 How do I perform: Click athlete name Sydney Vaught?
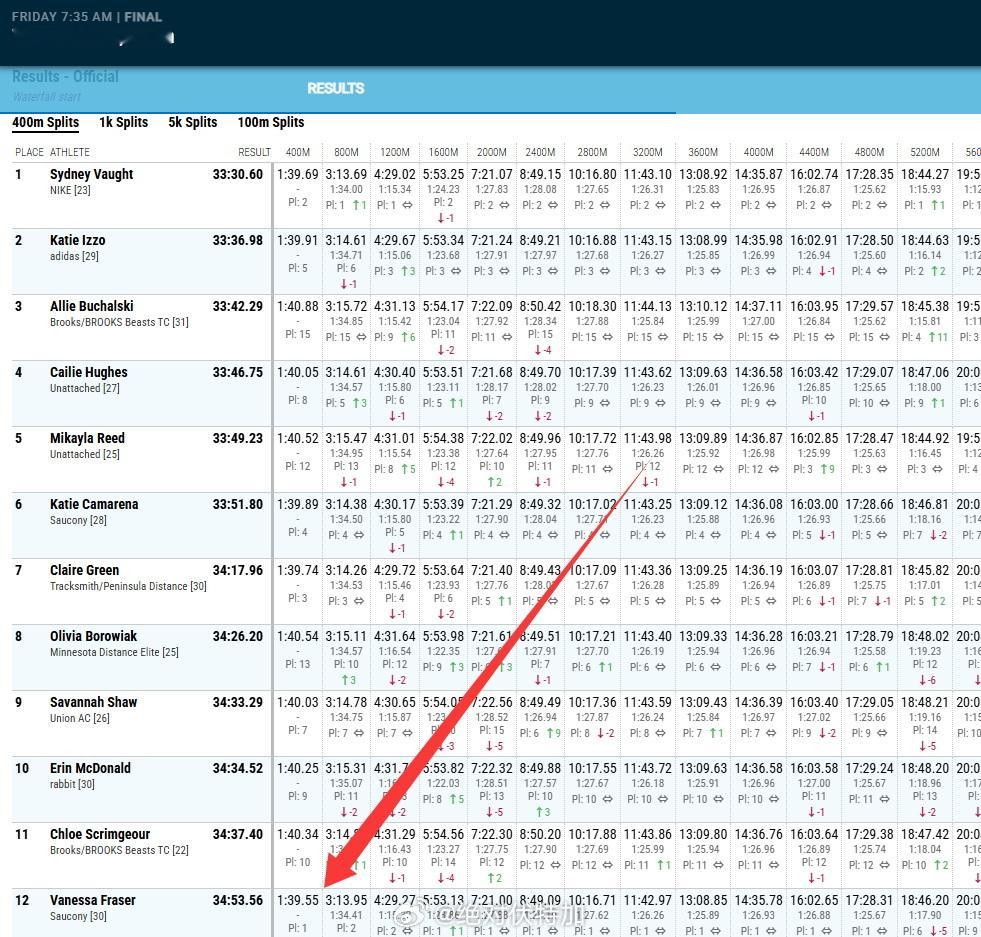pyautogui.click(x=92, y=174)
